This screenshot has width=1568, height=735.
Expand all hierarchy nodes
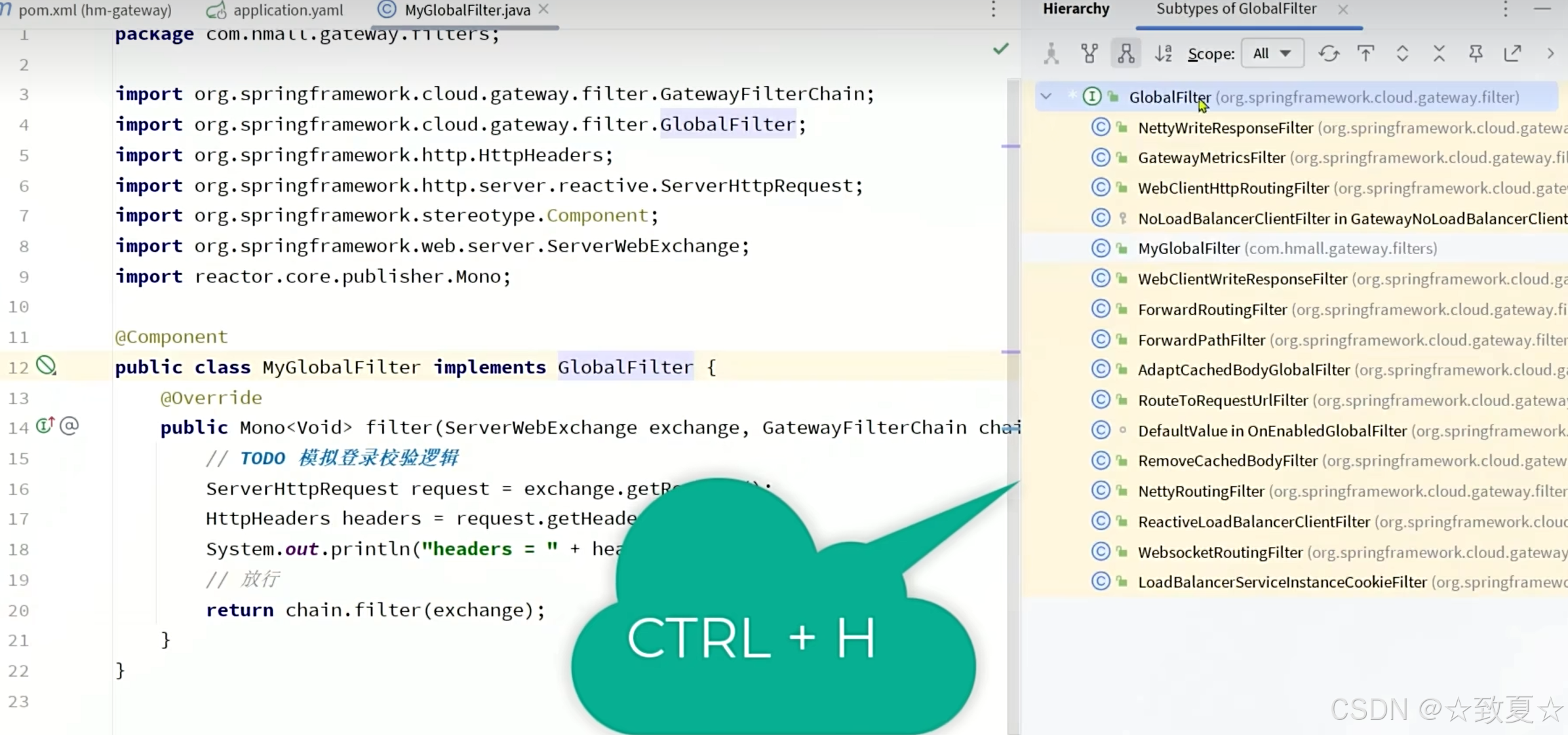(x=1402, y=54)
